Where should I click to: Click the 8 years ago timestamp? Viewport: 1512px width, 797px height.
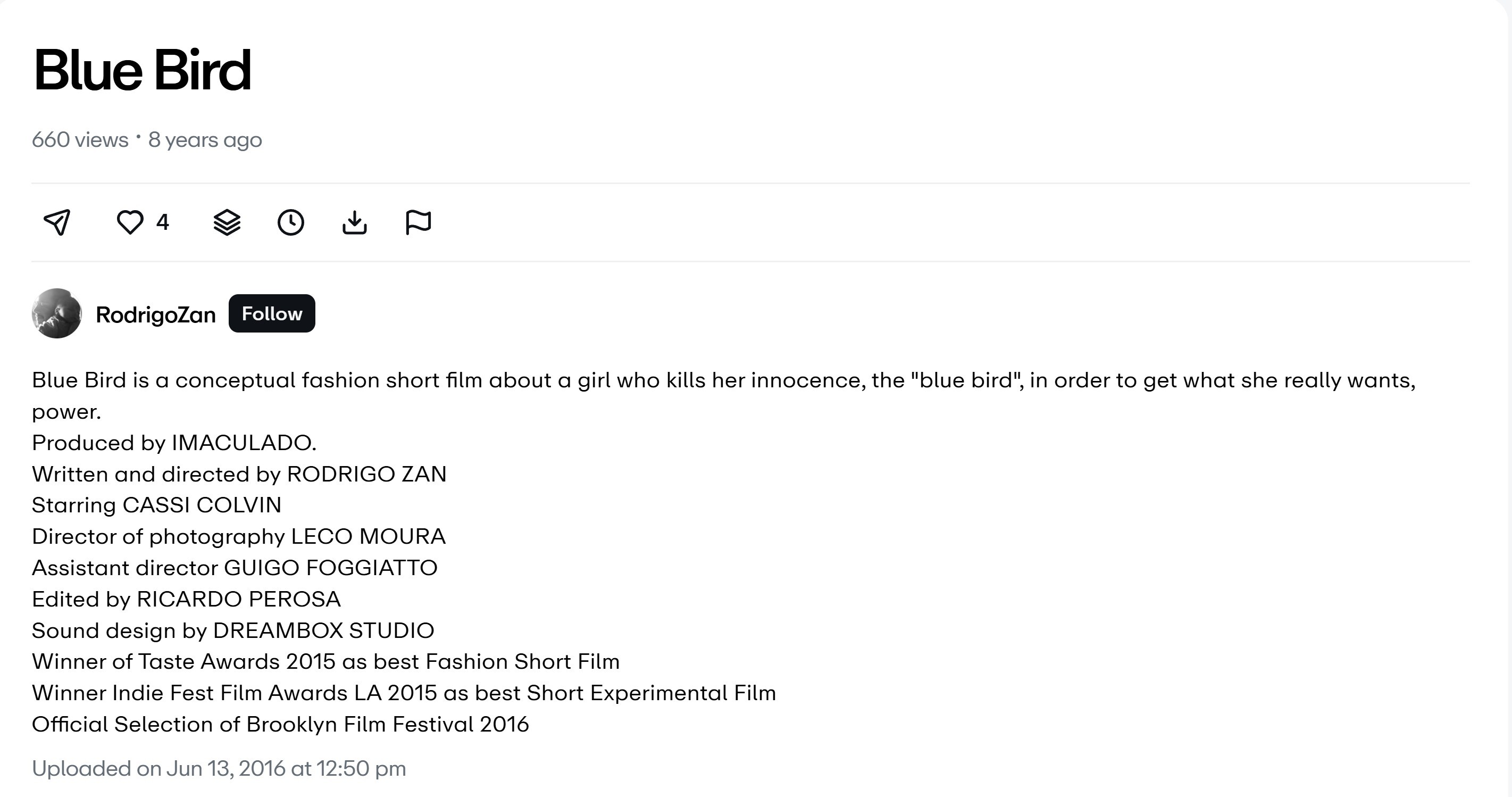pyautogui.click(x=205, y=140)
